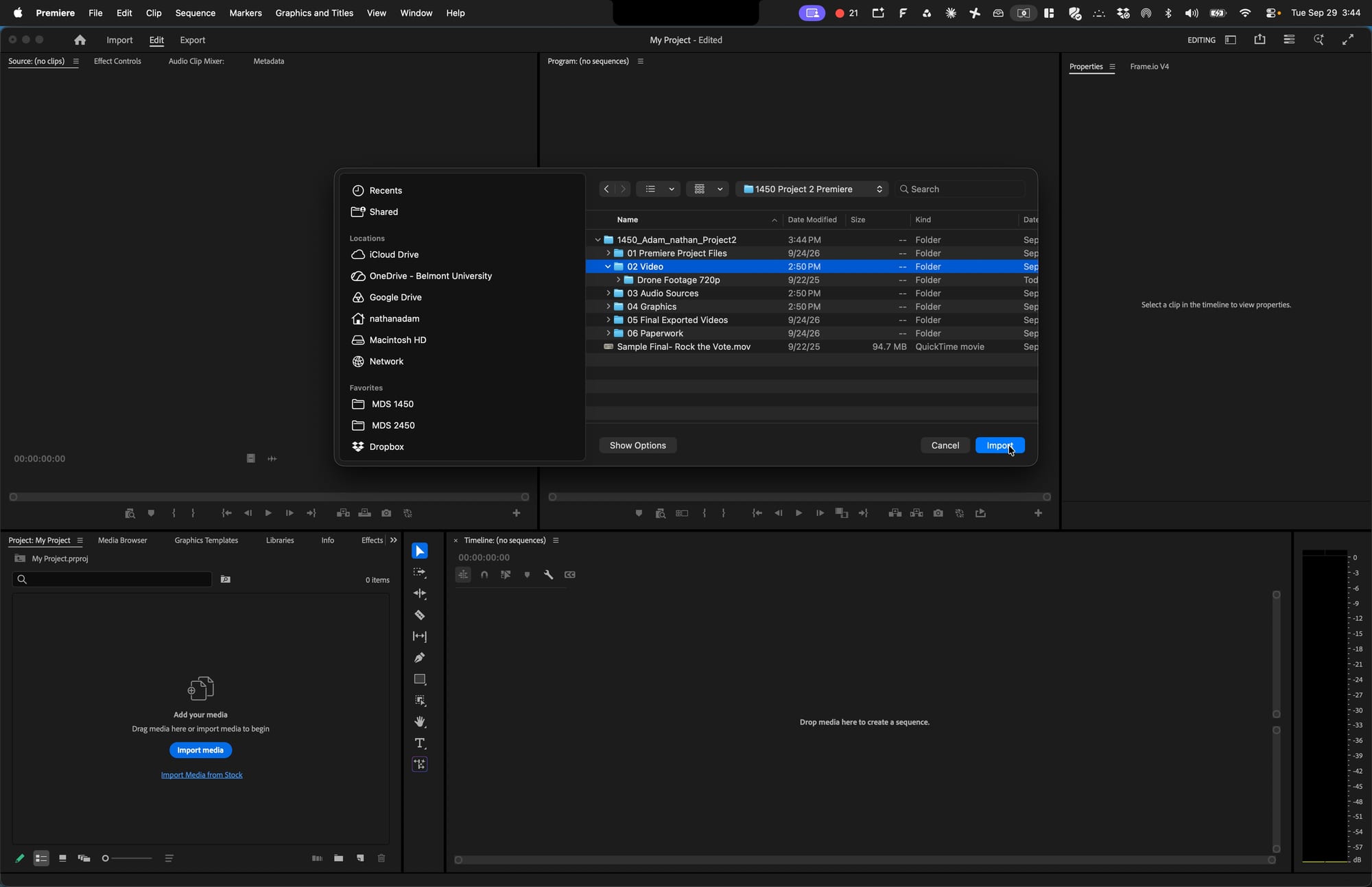
Task: Open the Markers menu
Action: pyautogui.click(x=246, y=13)
